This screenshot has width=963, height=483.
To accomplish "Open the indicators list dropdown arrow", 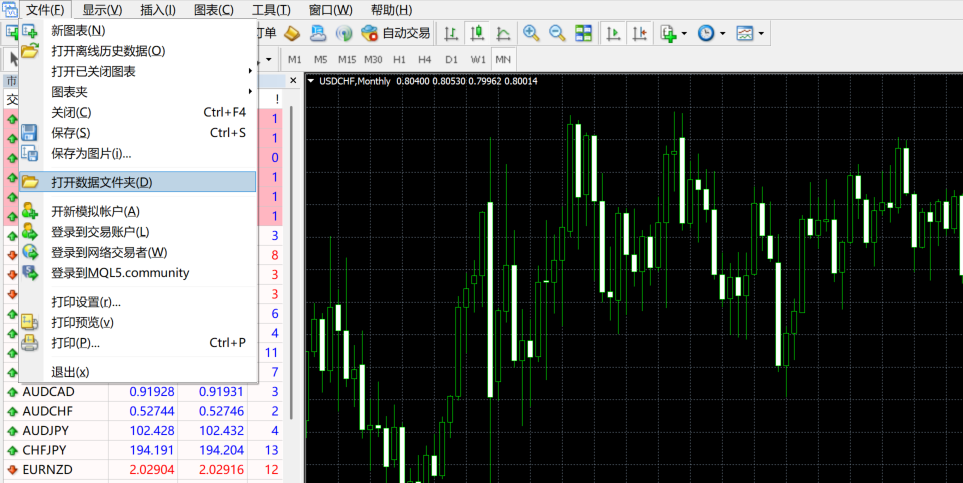I will pyautogui.click(x=684, y=34).
